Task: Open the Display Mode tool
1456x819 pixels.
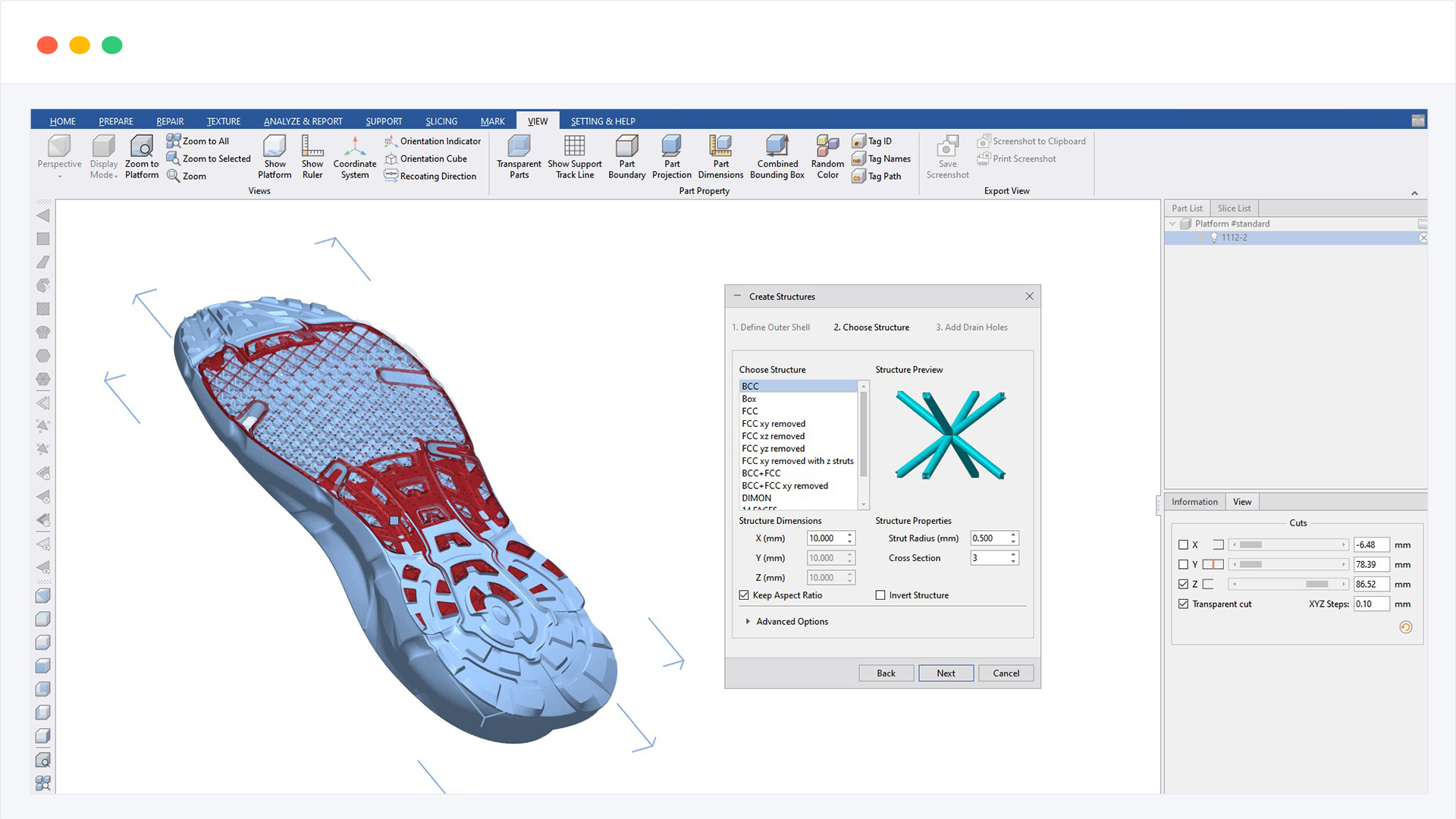Action: tap(104, 157)
